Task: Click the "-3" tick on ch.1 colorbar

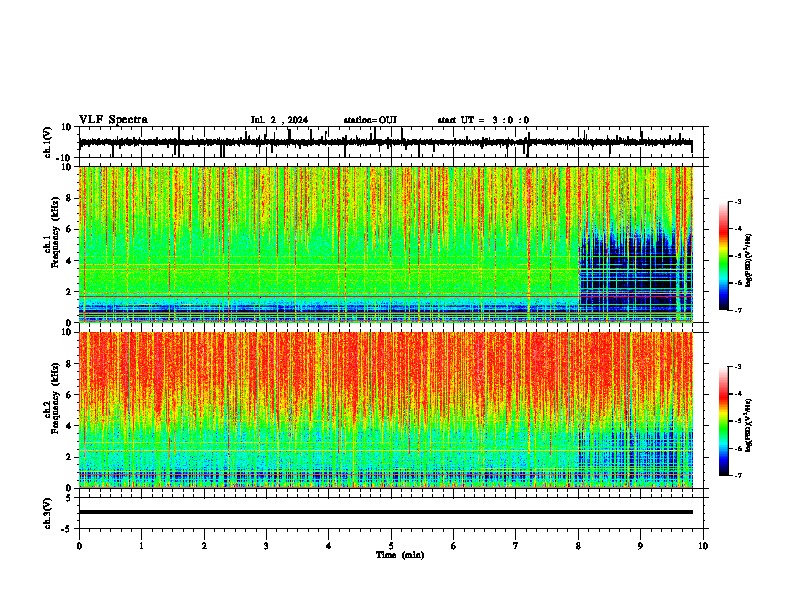Action: pos(738,202)
